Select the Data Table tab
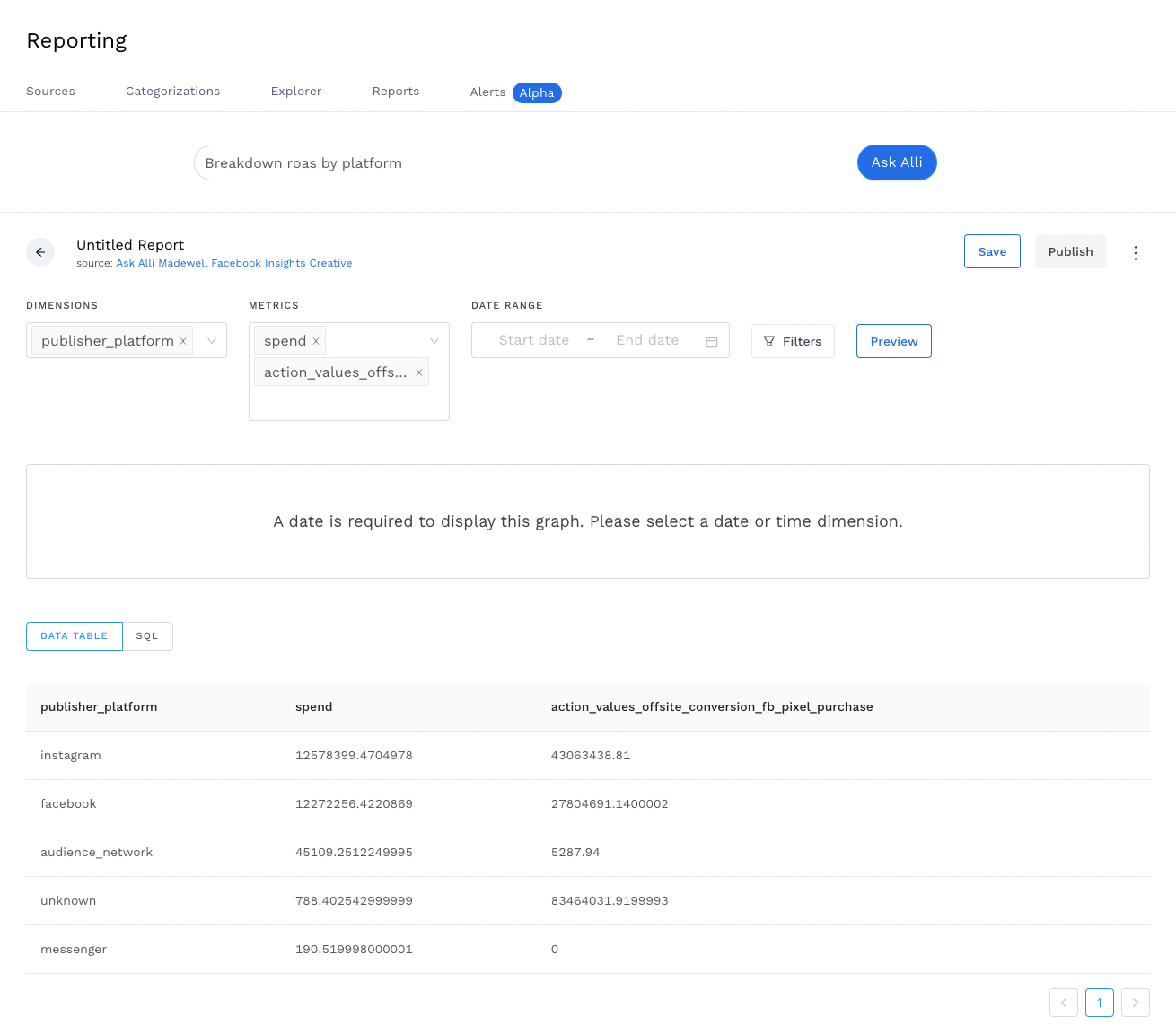1176x1034 pixels. pyautogui.click(x=75, y=636)
